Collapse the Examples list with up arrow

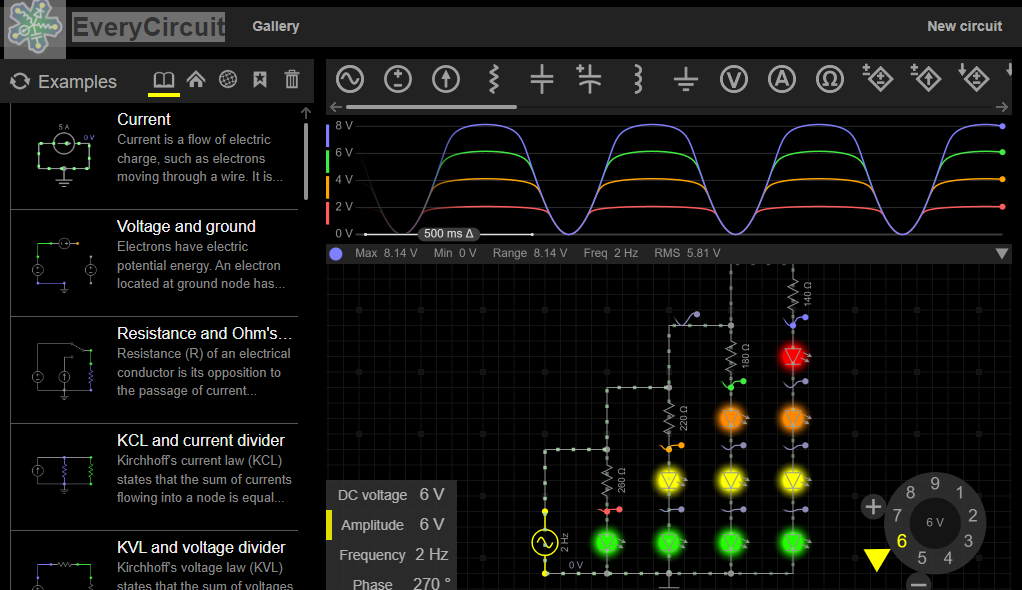pos(306,114)
